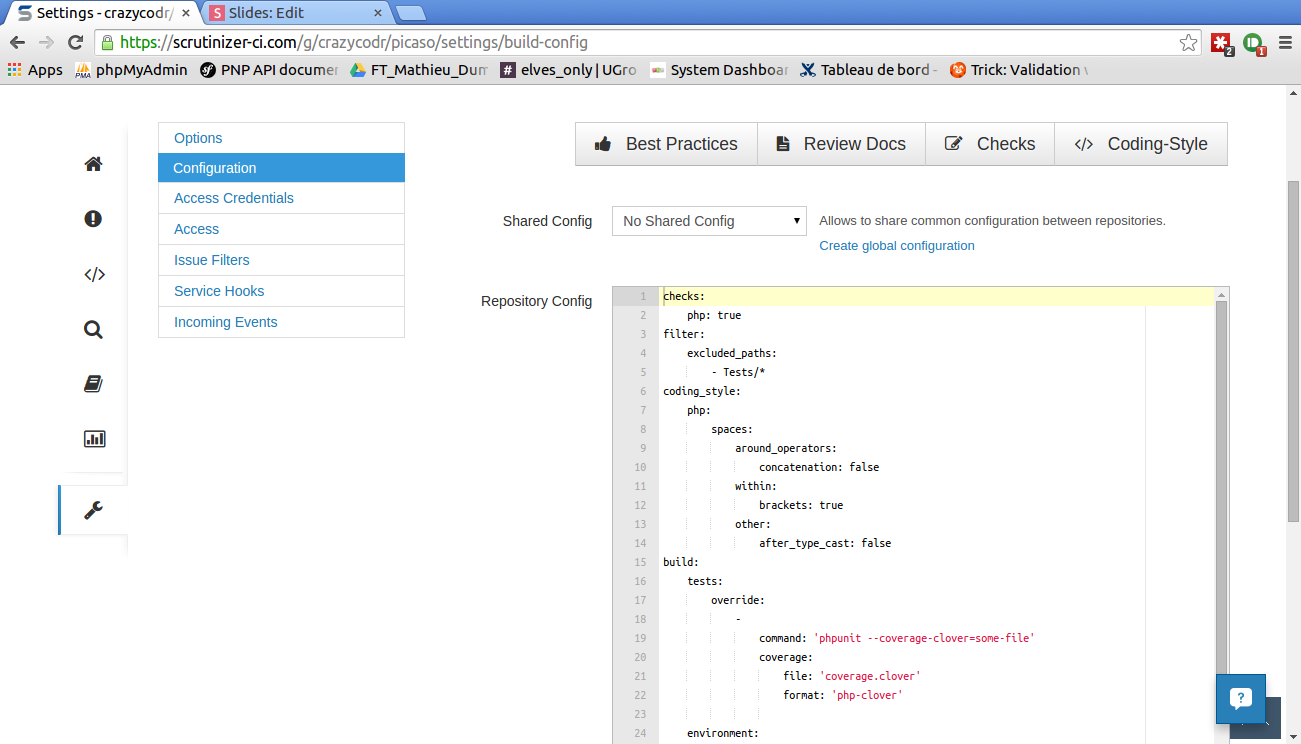
Task: Click the browser forward arrow
Action: pyautogui.click(x=46, y=42)
